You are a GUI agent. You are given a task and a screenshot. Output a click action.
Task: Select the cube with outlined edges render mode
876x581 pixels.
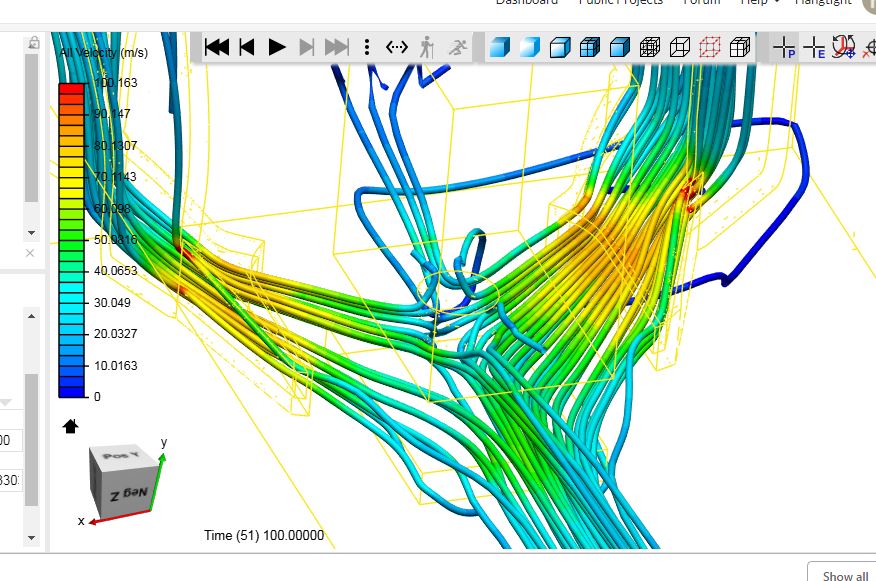pos(560,47)
